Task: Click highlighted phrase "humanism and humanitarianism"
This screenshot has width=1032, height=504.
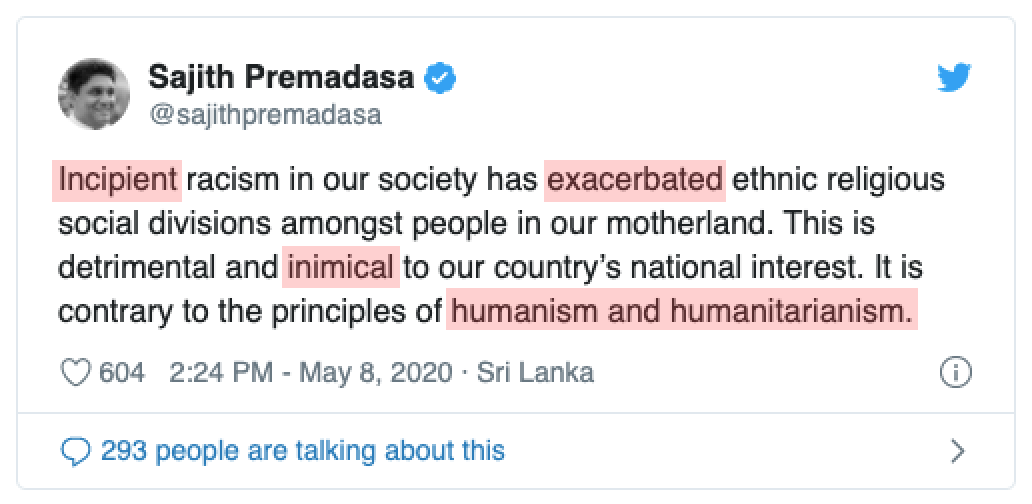Action: [682, 311]
